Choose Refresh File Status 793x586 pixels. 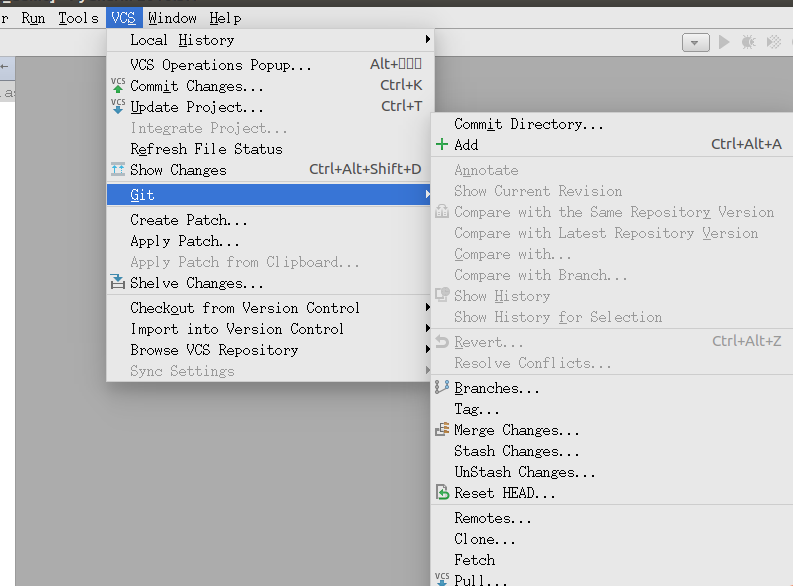[270, 149]
